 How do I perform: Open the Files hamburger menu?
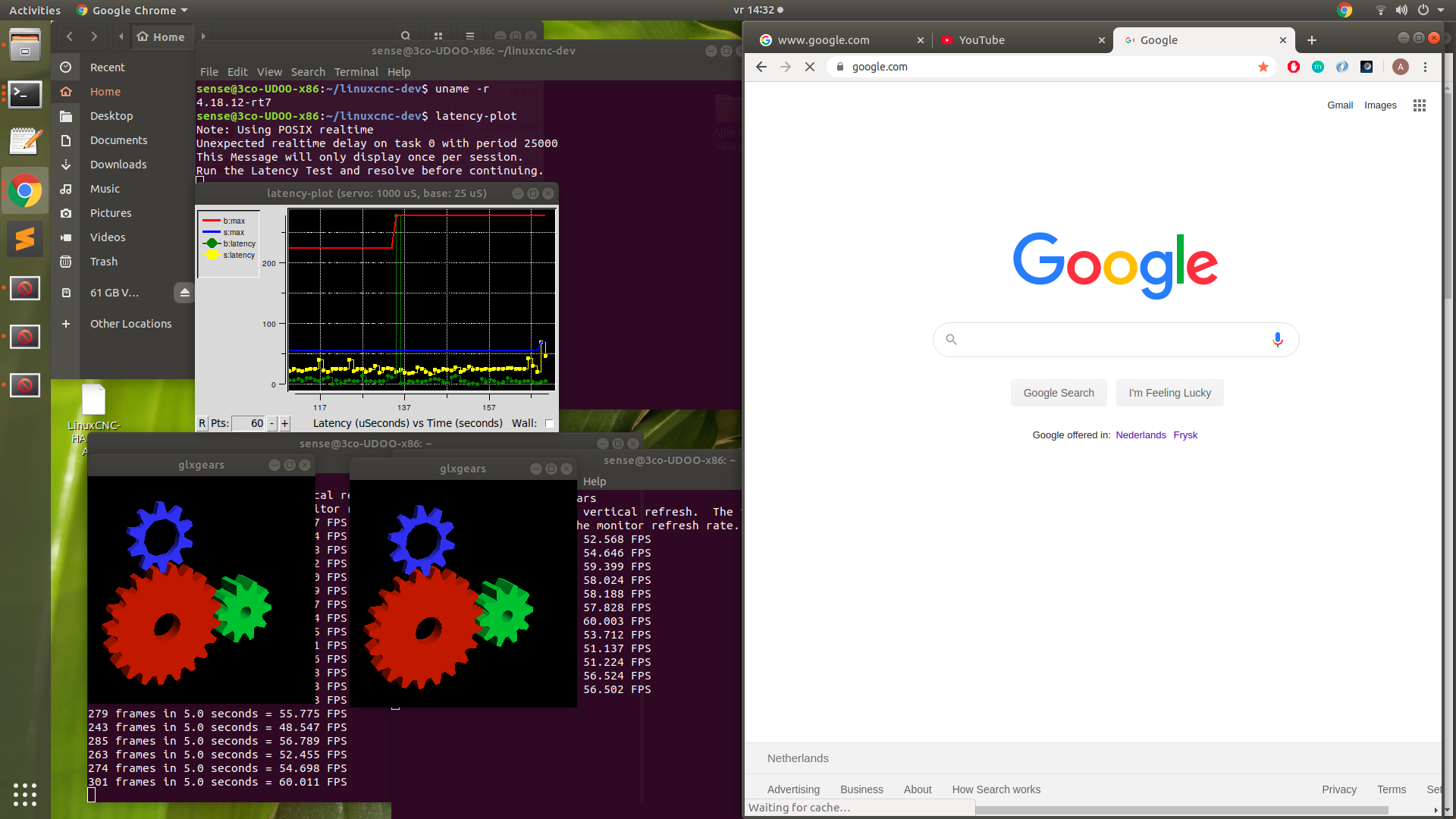[470, 36]
